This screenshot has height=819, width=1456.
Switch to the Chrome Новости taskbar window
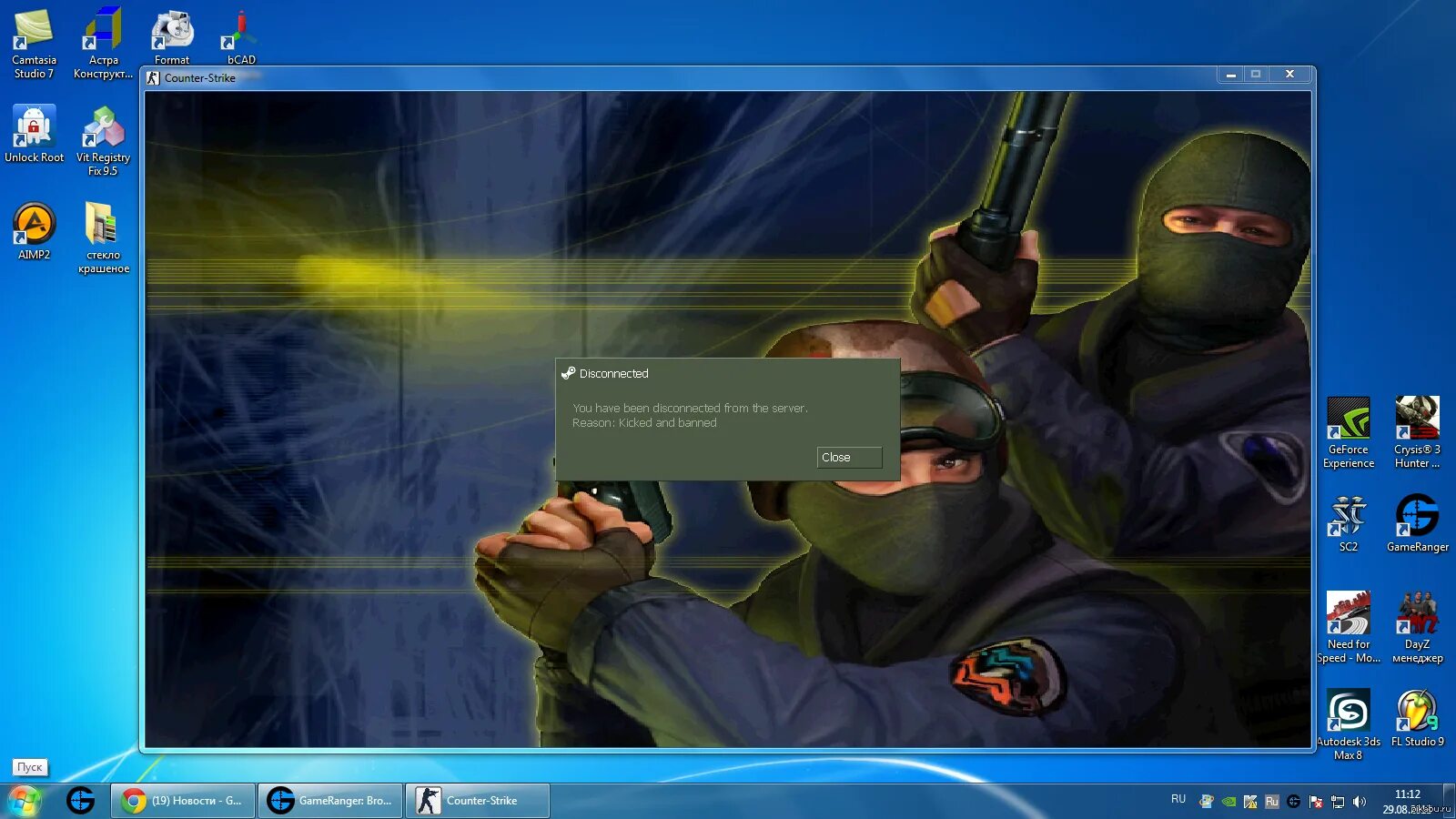[183, 801]
